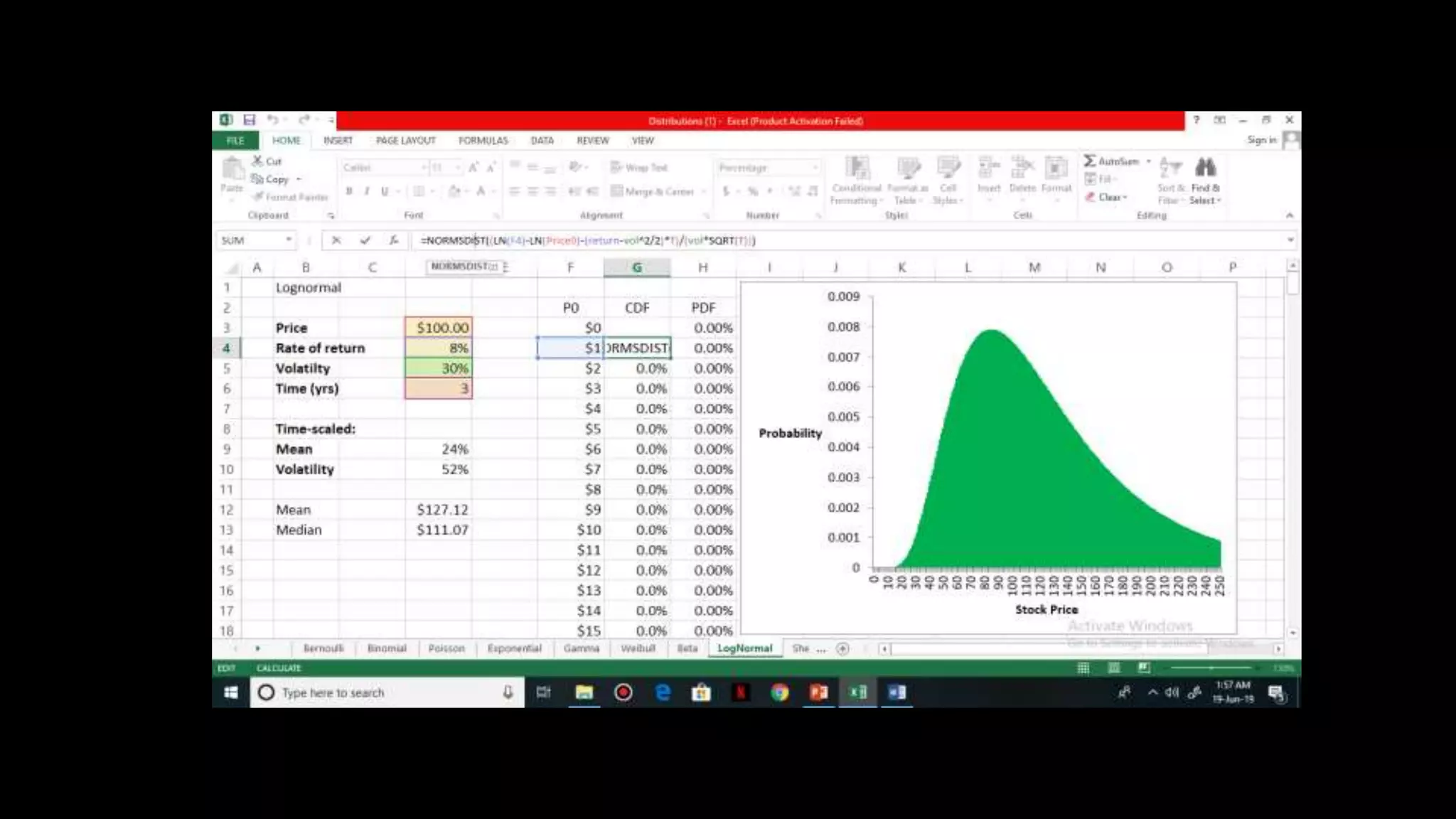Image resolution: width=1456 pixels, height=819 pixels.
Task: Confirm formula with Enter checkmark
Action: 365,240
